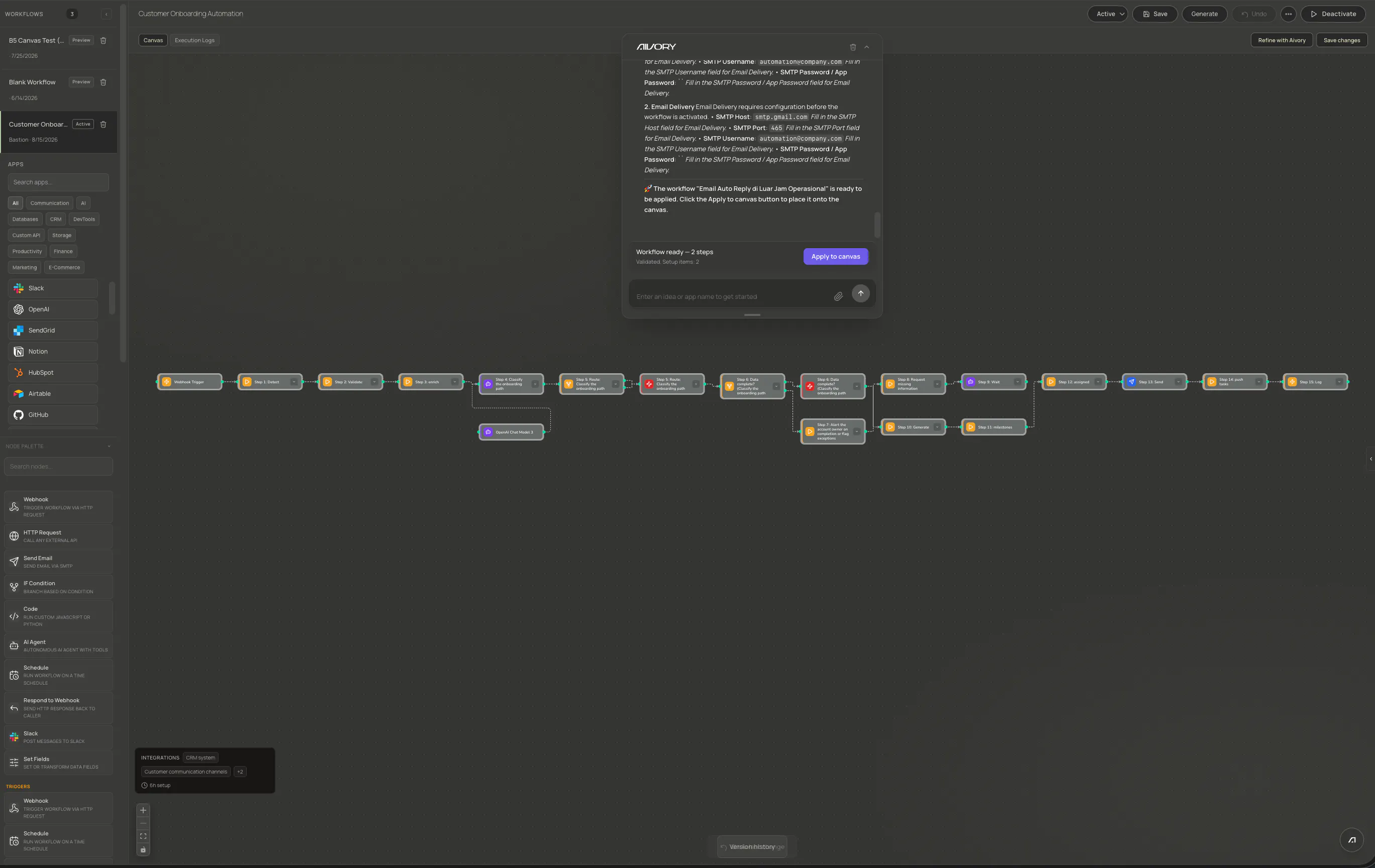Viewport: 1375px width, 868px height.
Task: Click the apps list scrollbar thumb
Action: pyautogui.click(x=112, y=298)
